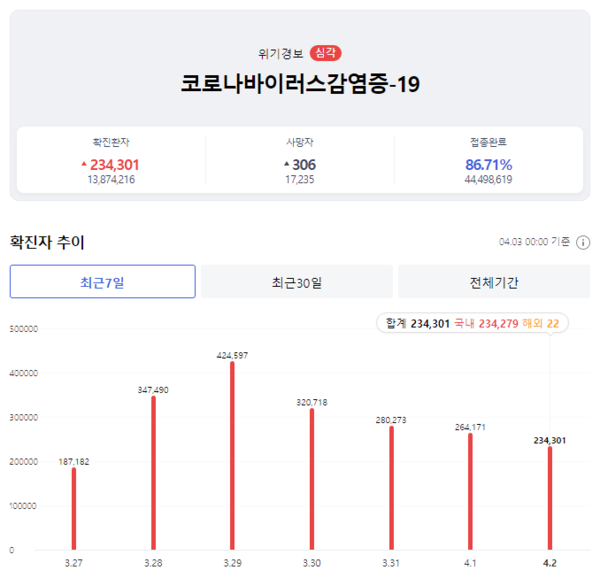Open the info icon beside 04.03 기준
This screenshot has width=600, height=578.
pyautogui.click(x=583, y=243)
